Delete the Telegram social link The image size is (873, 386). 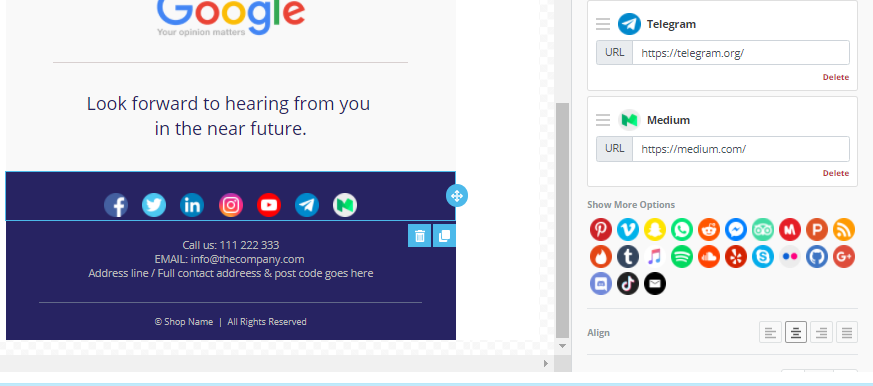836,77
